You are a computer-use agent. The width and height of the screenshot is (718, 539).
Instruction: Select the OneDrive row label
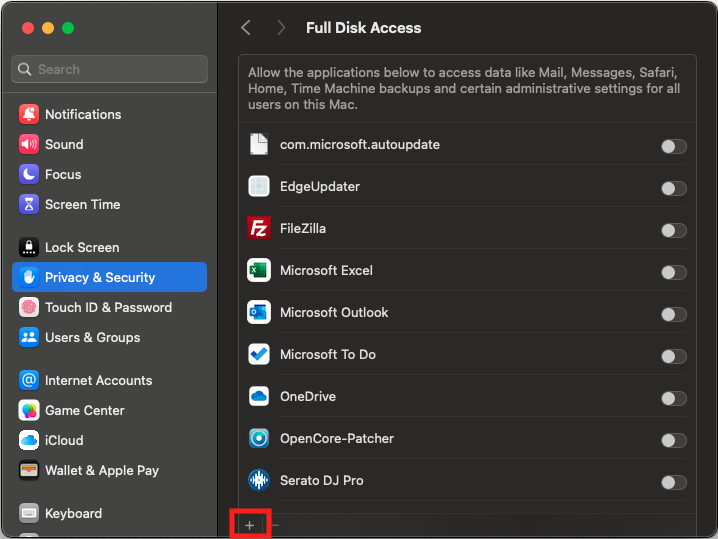pos(308,397)
